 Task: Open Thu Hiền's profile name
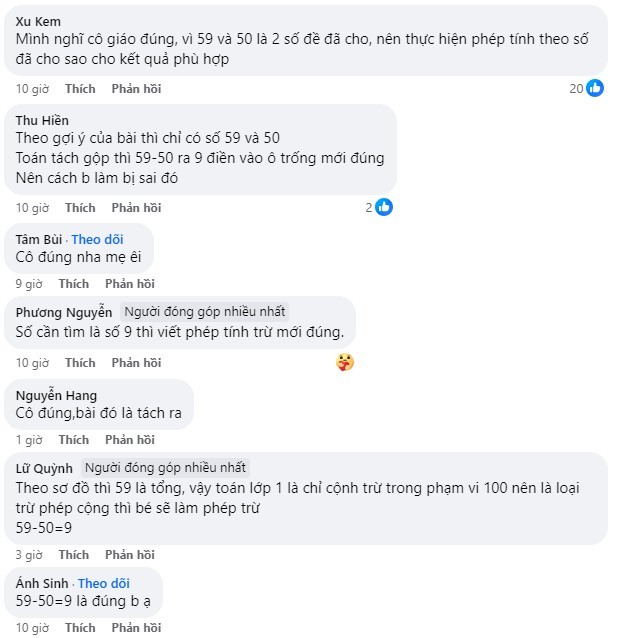pyautogui.click(x=43, y=121)
